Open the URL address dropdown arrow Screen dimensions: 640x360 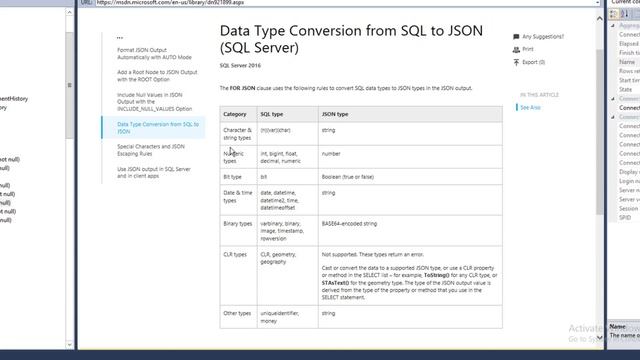click(597, 3)
